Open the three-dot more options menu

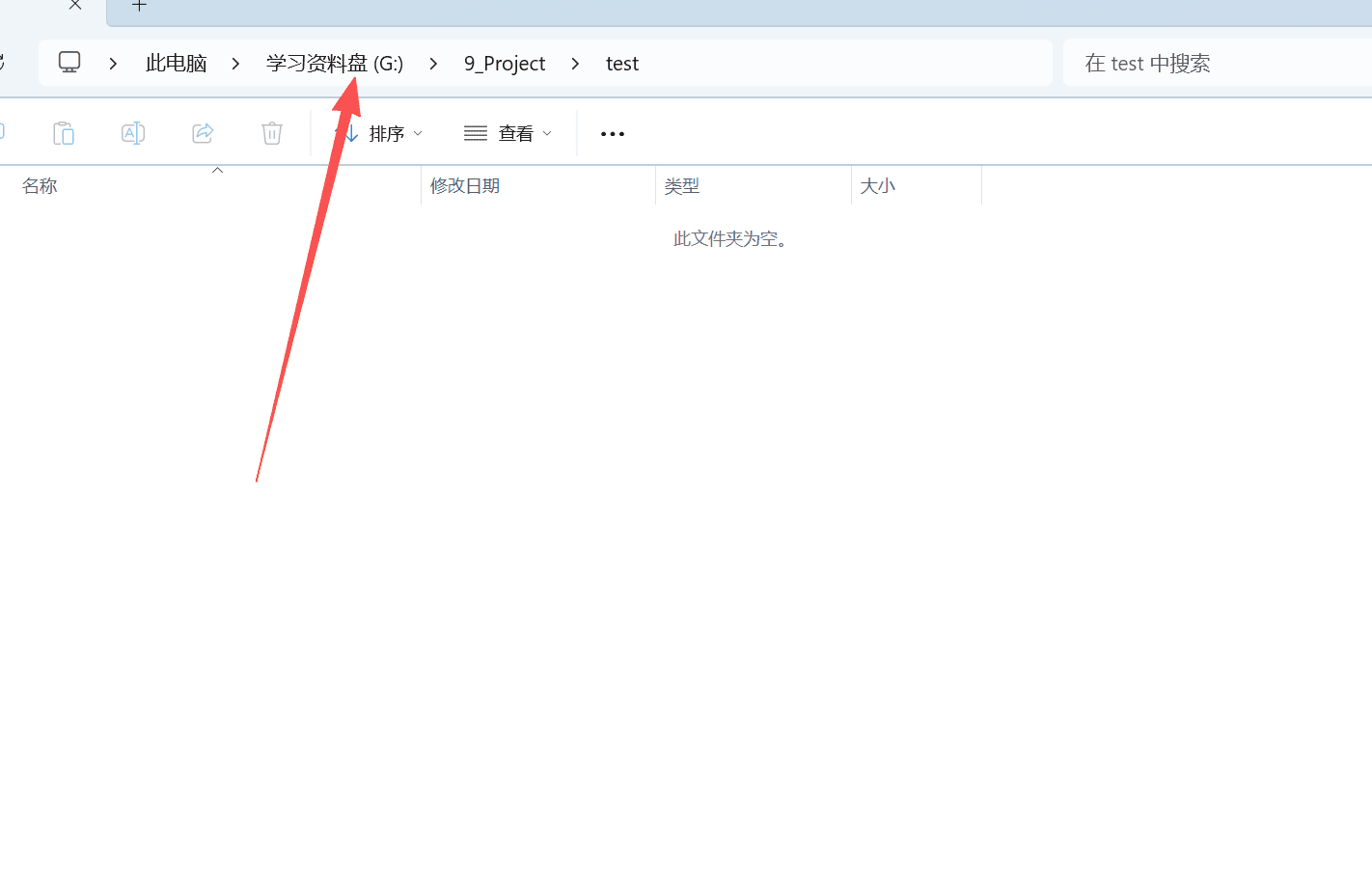point(613,134)
